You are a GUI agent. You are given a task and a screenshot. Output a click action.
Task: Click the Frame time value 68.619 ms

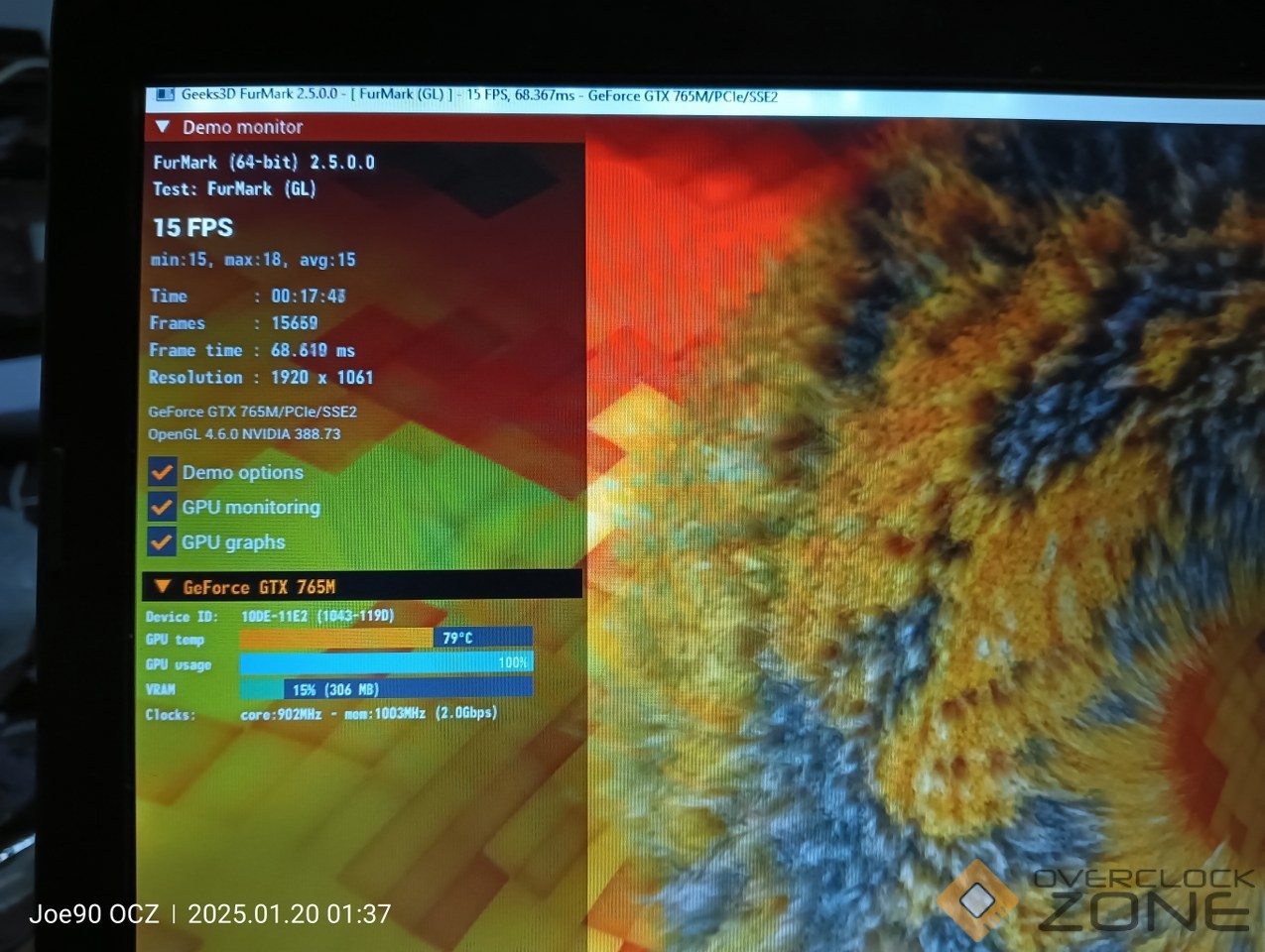click(313, 350)
